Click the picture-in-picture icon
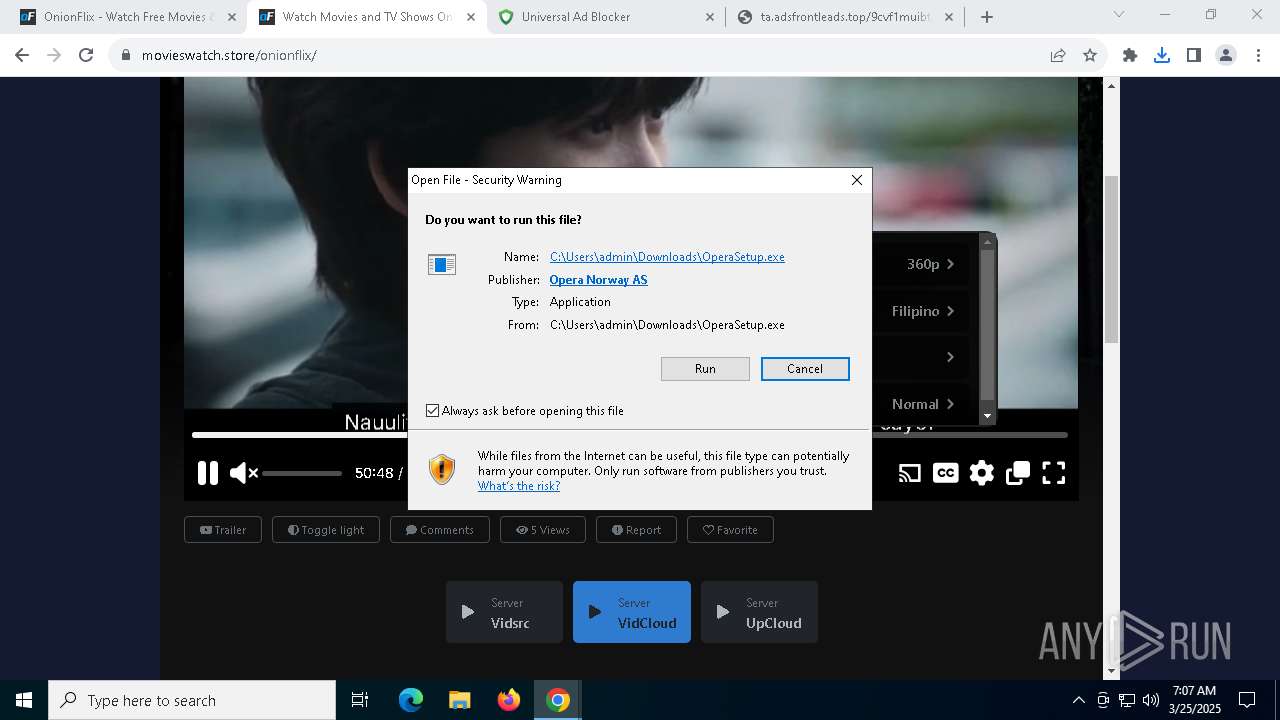This screenshot has height=720, width=1280. pos(1018,473)
